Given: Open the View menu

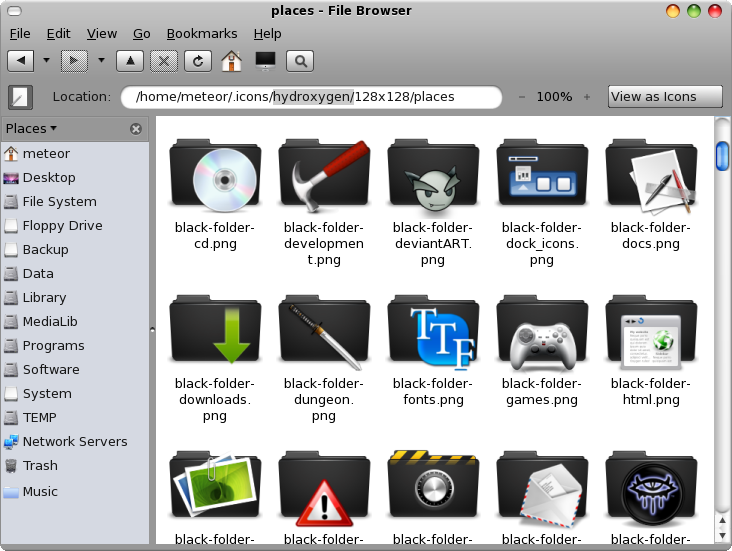Looking at the screenshot, I should (x=102, y=34).
